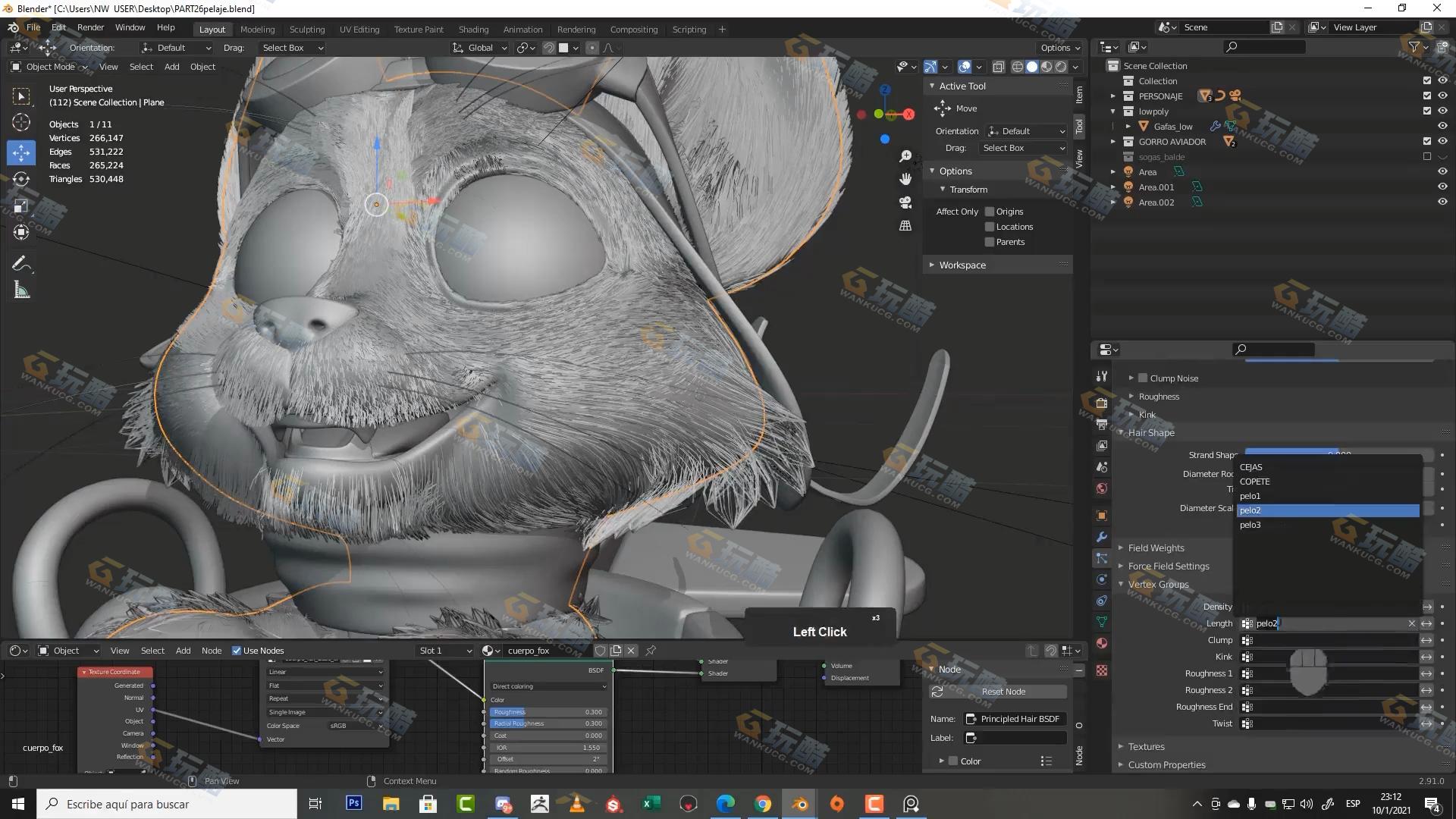Open the Particle properties tab icon
This screenshot has width=1456, height=819.
[x=1102, y=558]
